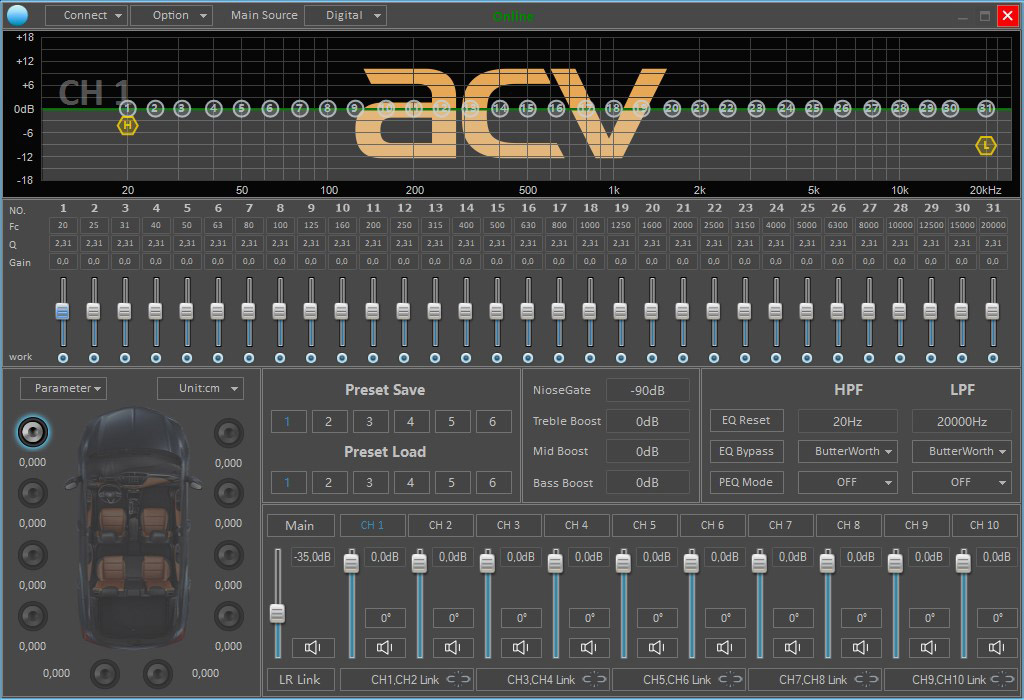Viewport: 1024px width, 700px height.
Task: Select the bottom-left speaker below the car
Action: 104,674
